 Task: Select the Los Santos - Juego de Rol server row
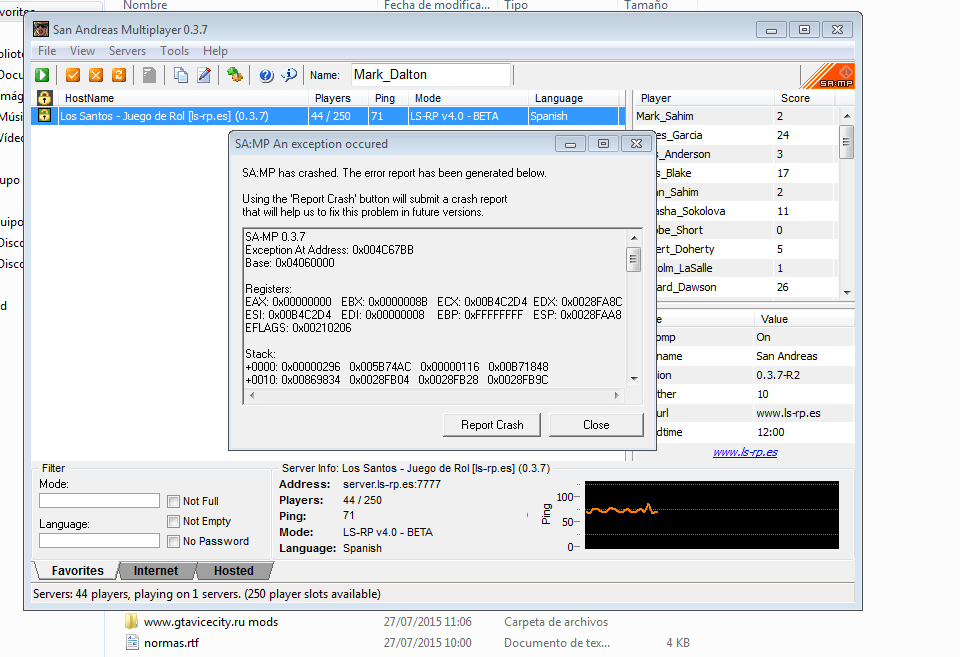[x=328, y=116]
